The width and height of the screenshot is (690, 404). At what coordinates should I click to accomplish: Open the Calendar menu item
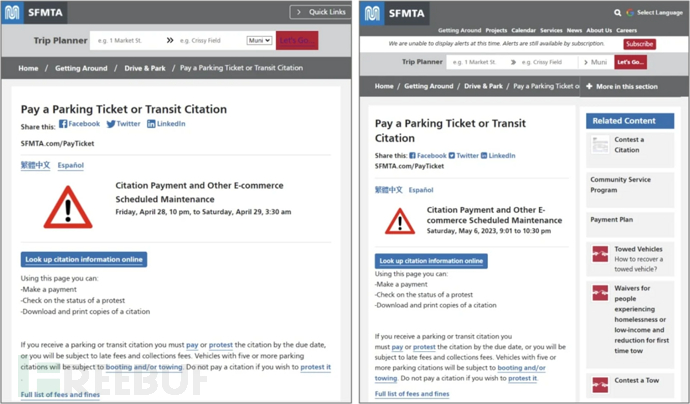[523, 31]
